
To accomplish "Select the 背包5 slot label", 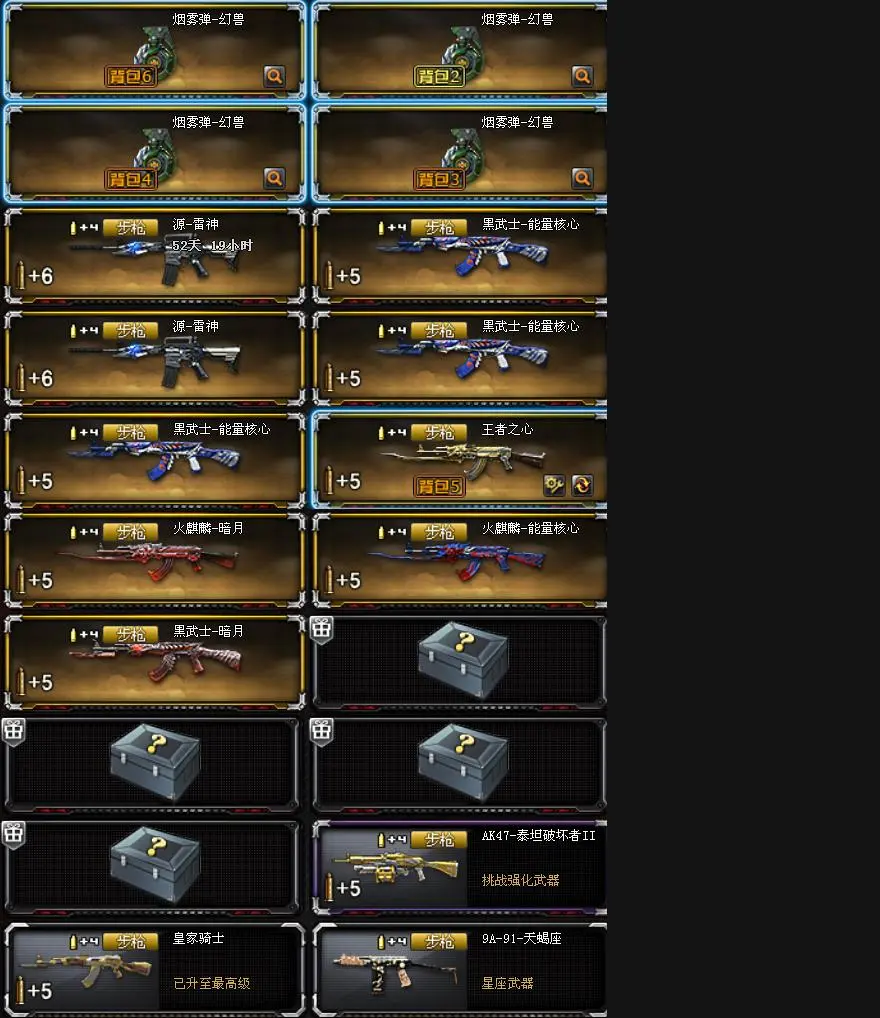I will pyautogui.click(x=440, y=486).
